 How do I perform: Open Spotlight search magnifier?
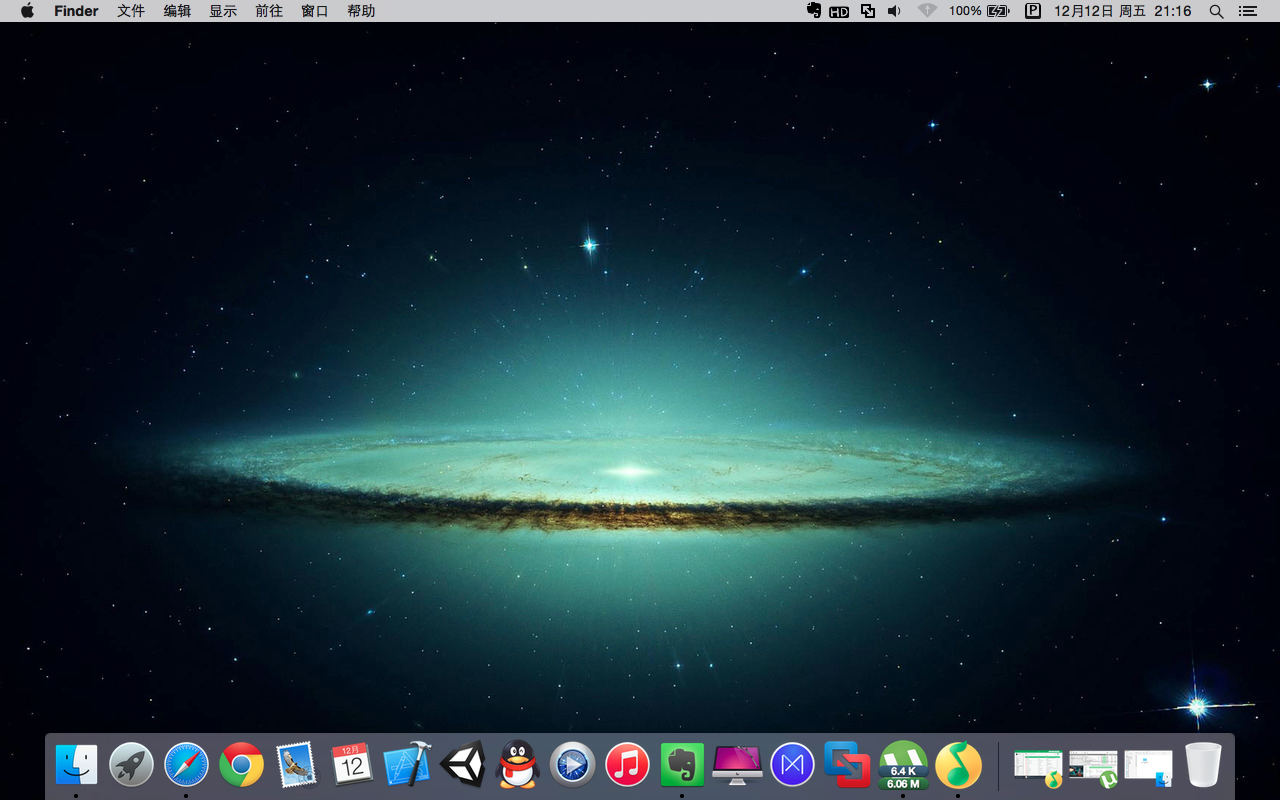pos(1216,11)
